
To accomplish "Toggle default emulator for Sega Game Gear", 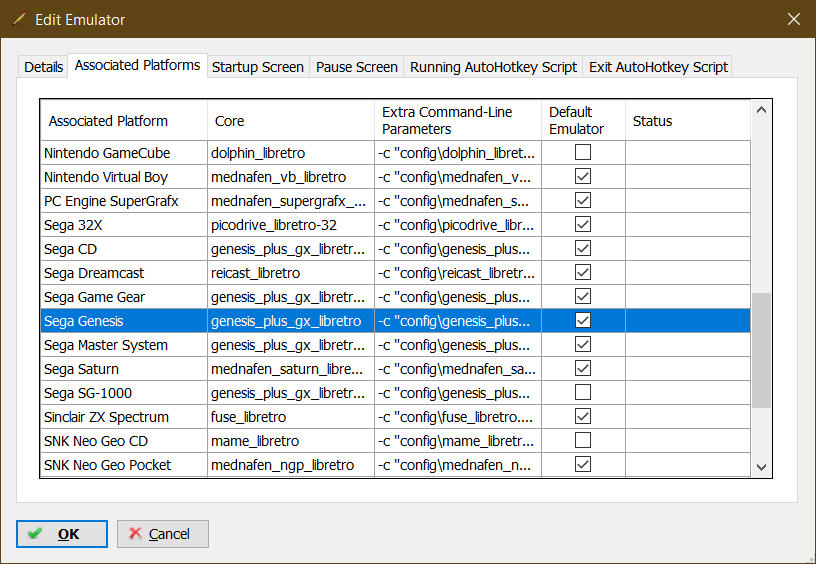I will pyautogui.click(x=583, y=296).
